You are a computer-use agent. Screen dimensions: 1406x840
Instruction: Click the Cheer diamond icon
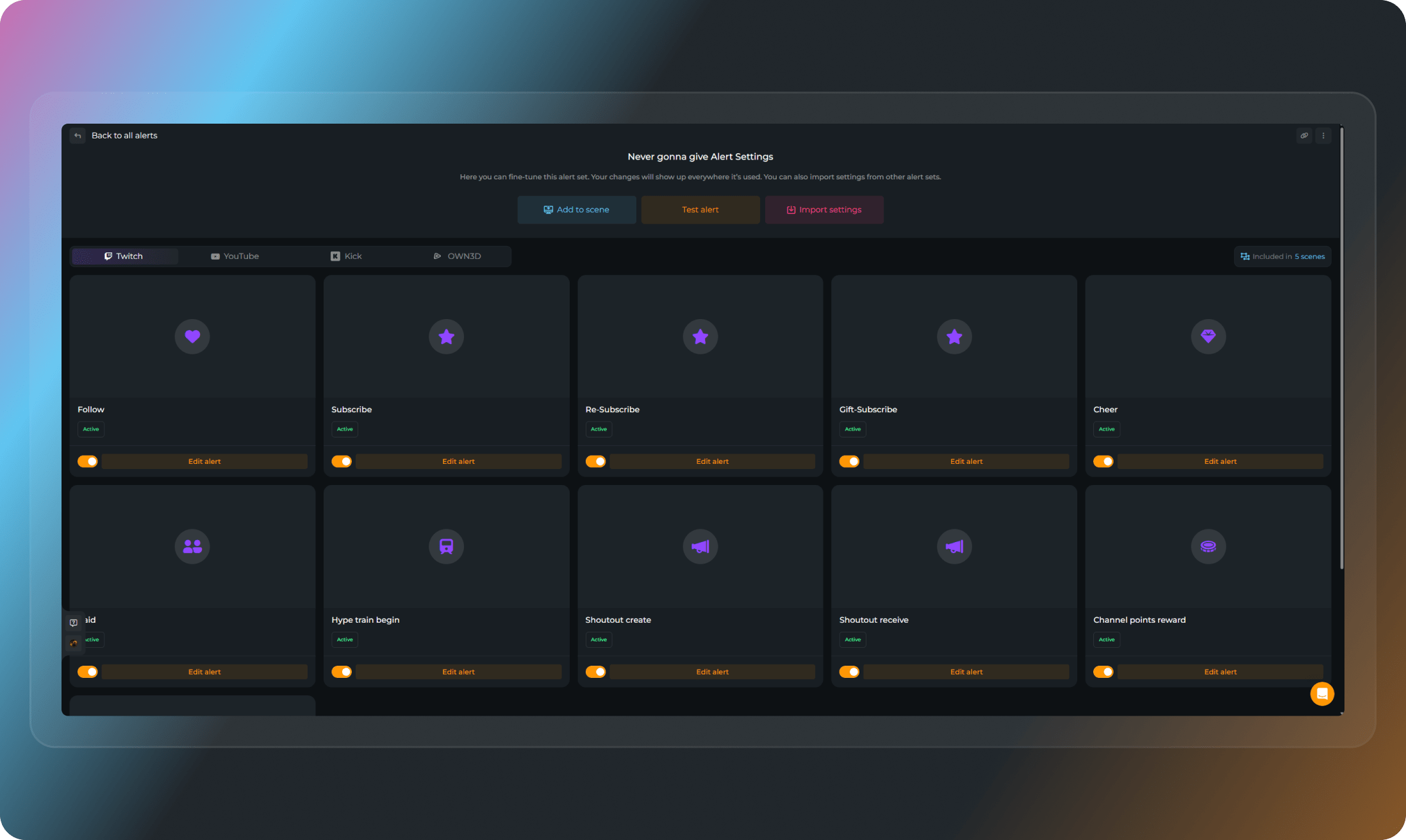[1208, 336]
